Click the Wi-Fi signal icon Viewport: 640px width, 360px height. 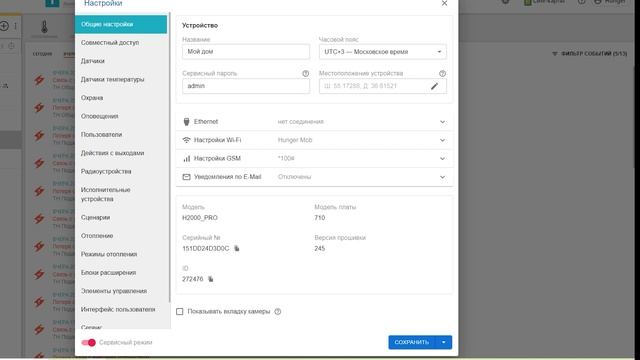(186, 140)
